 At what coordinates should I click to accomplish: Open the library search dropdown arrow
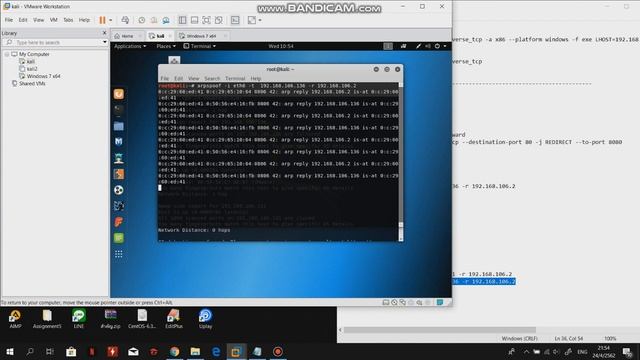click(105, 42)
